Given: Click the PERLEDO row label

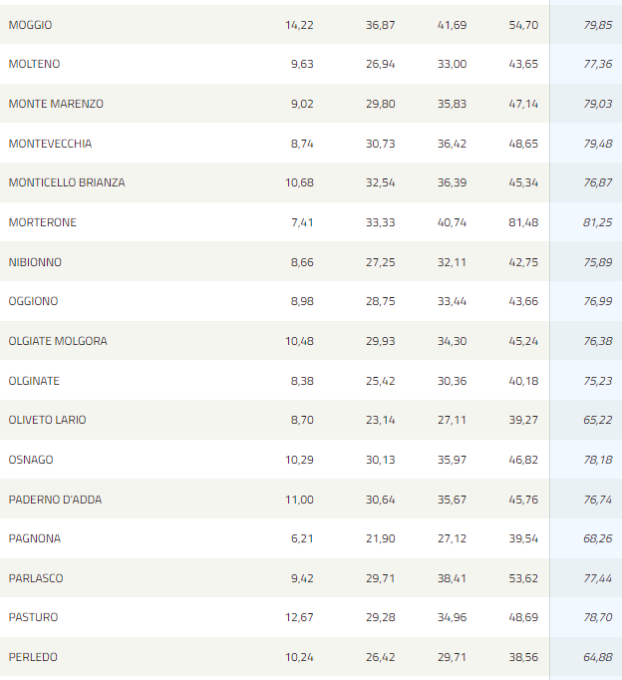Looking at the screenshot, I should (33, 657).
